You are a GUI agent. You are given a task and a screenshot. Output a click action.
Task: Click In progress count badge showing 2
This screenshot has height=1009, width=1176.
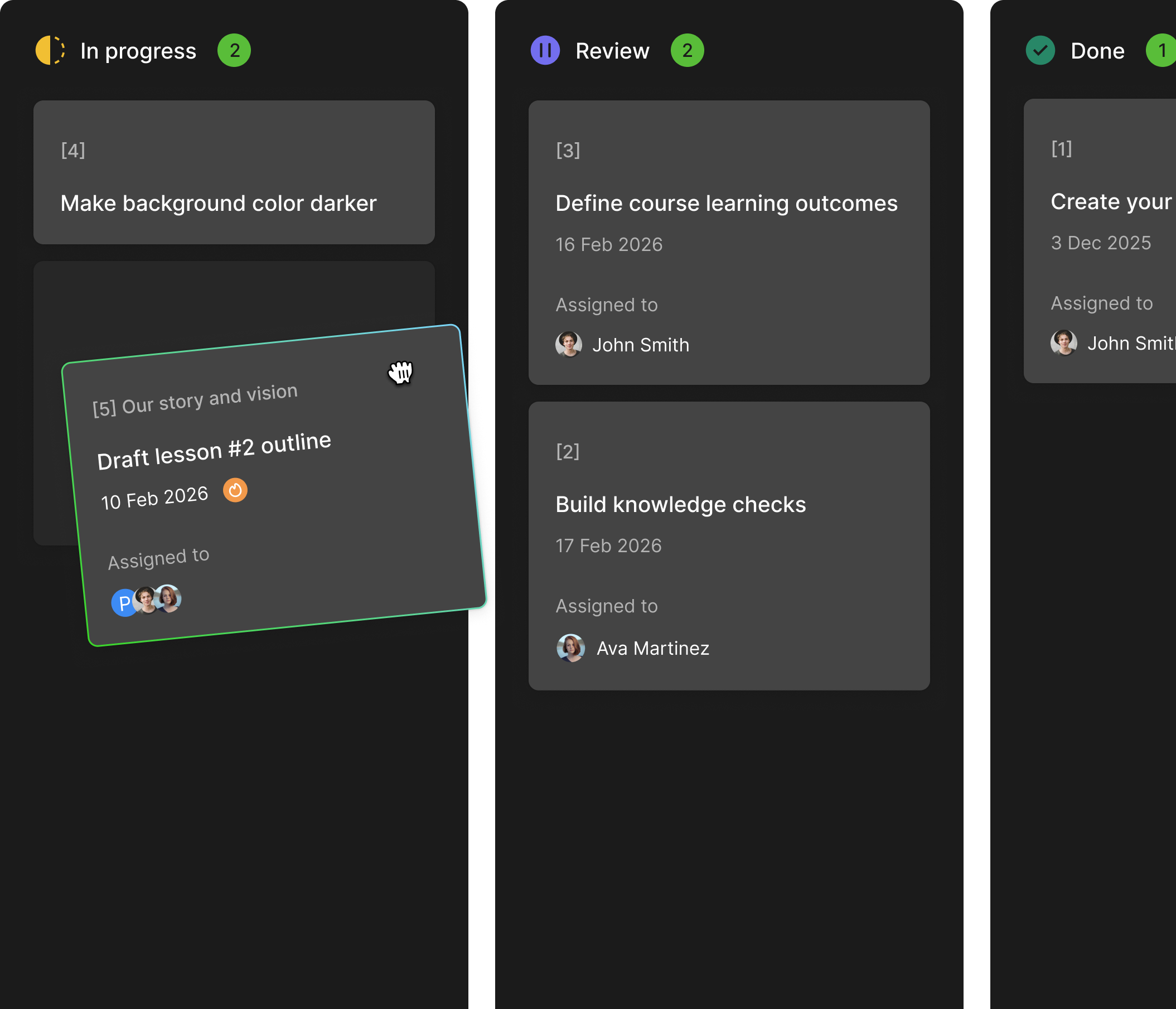click(234, 51)
